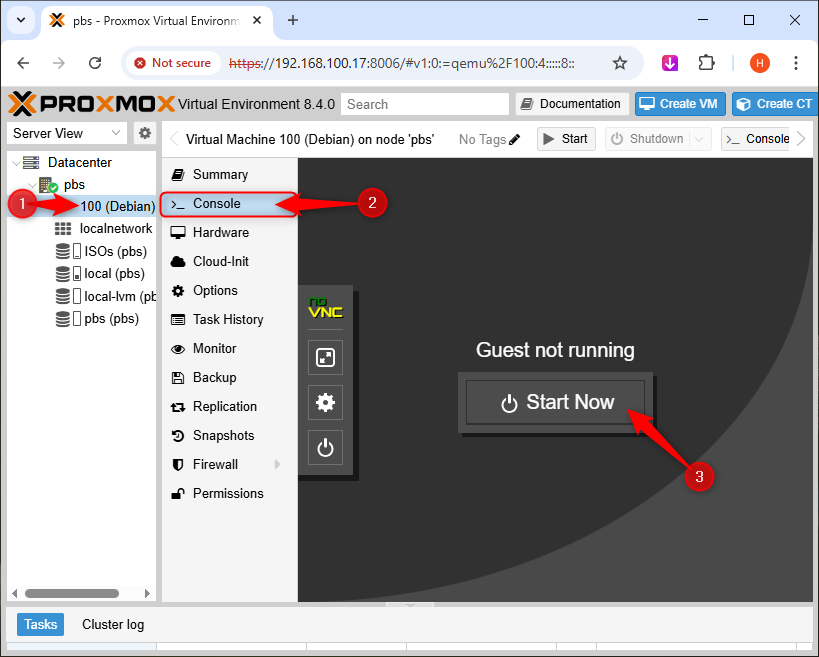Open the Console menu item
The height and width of the screenshot is (657, 819).
229,204
